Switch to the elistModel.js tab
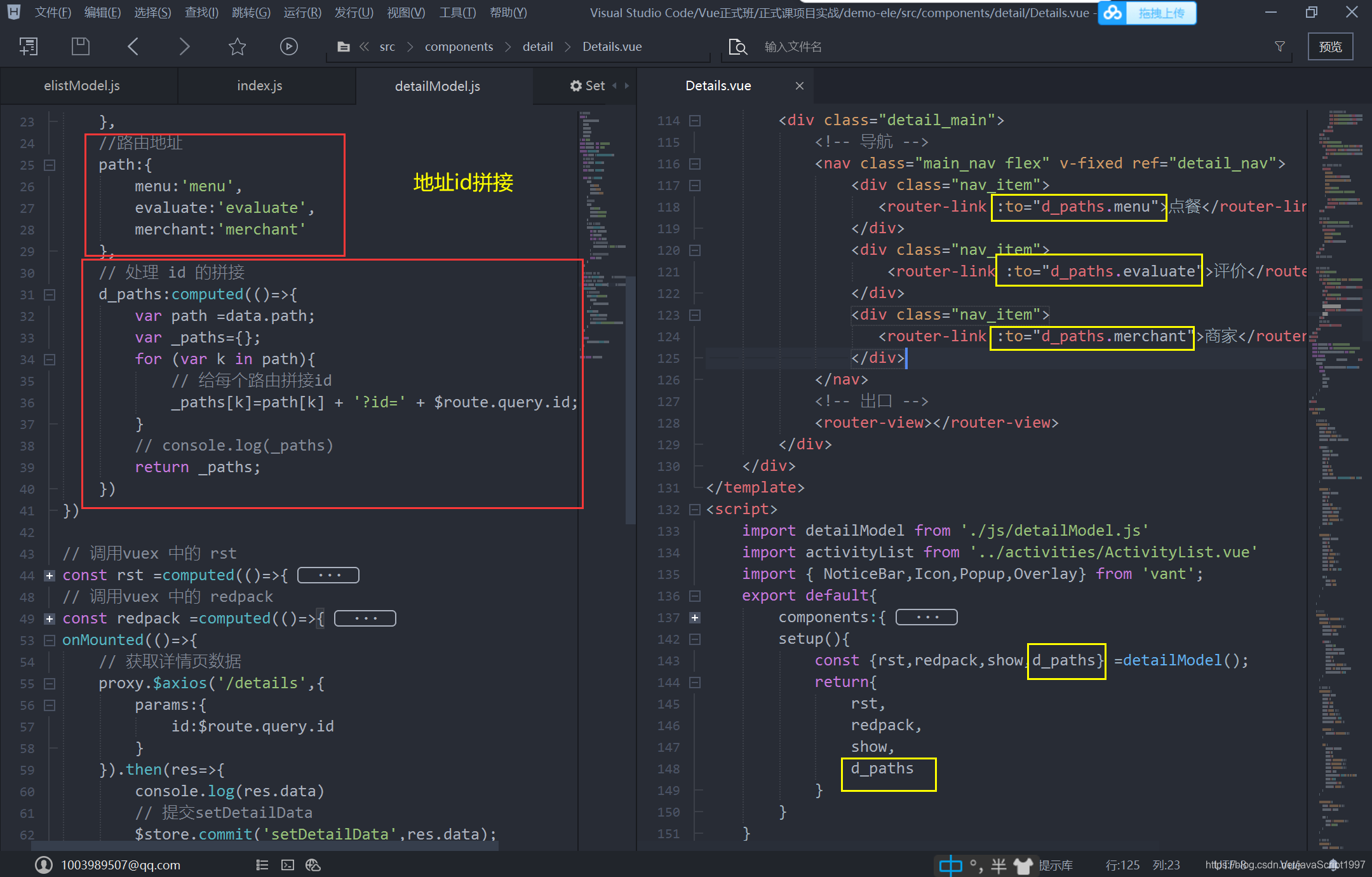This screenshot has width=1372, height=877. (88, 86)
